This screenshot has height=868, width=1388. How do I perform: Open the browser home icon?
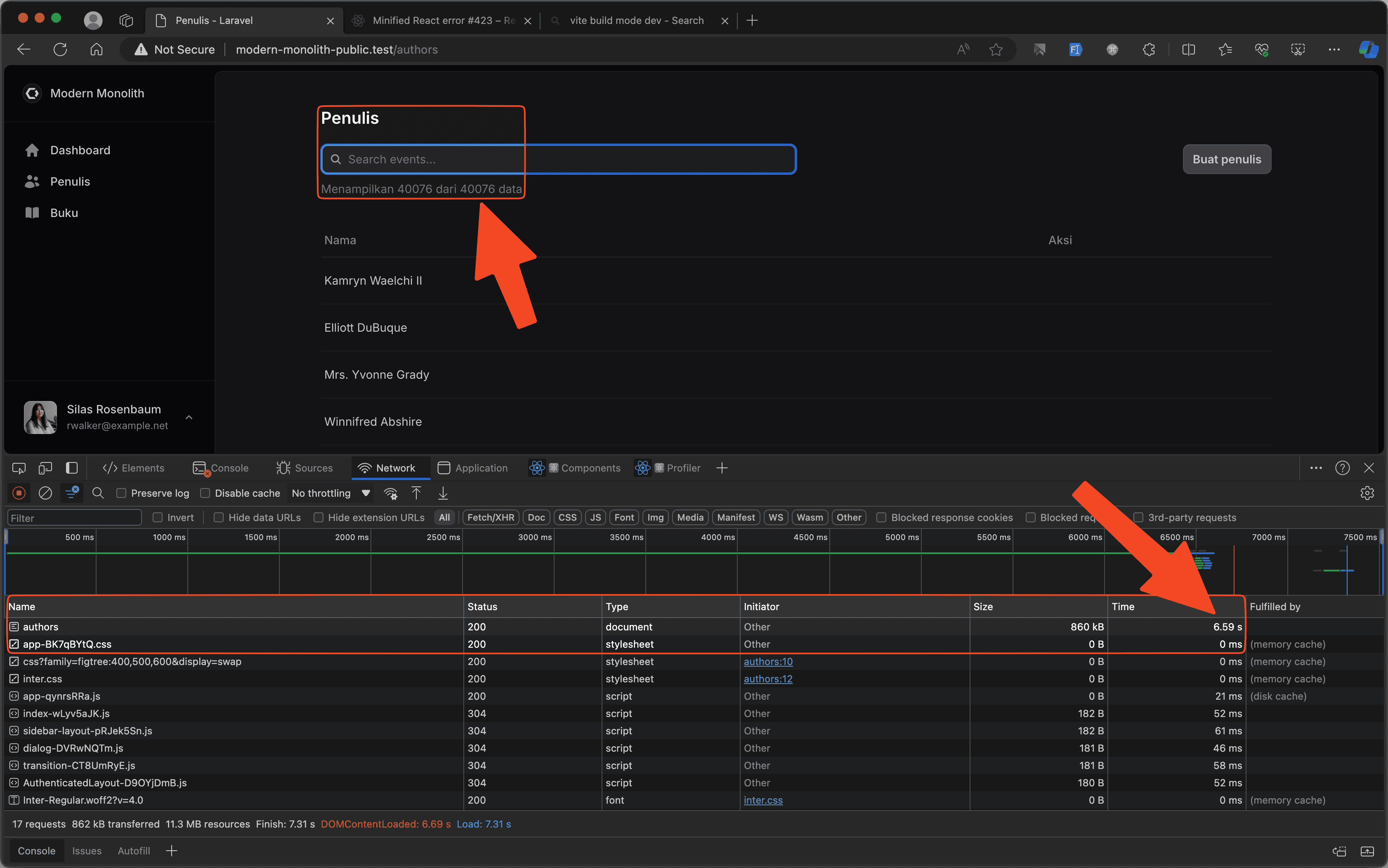pos(97,50)
